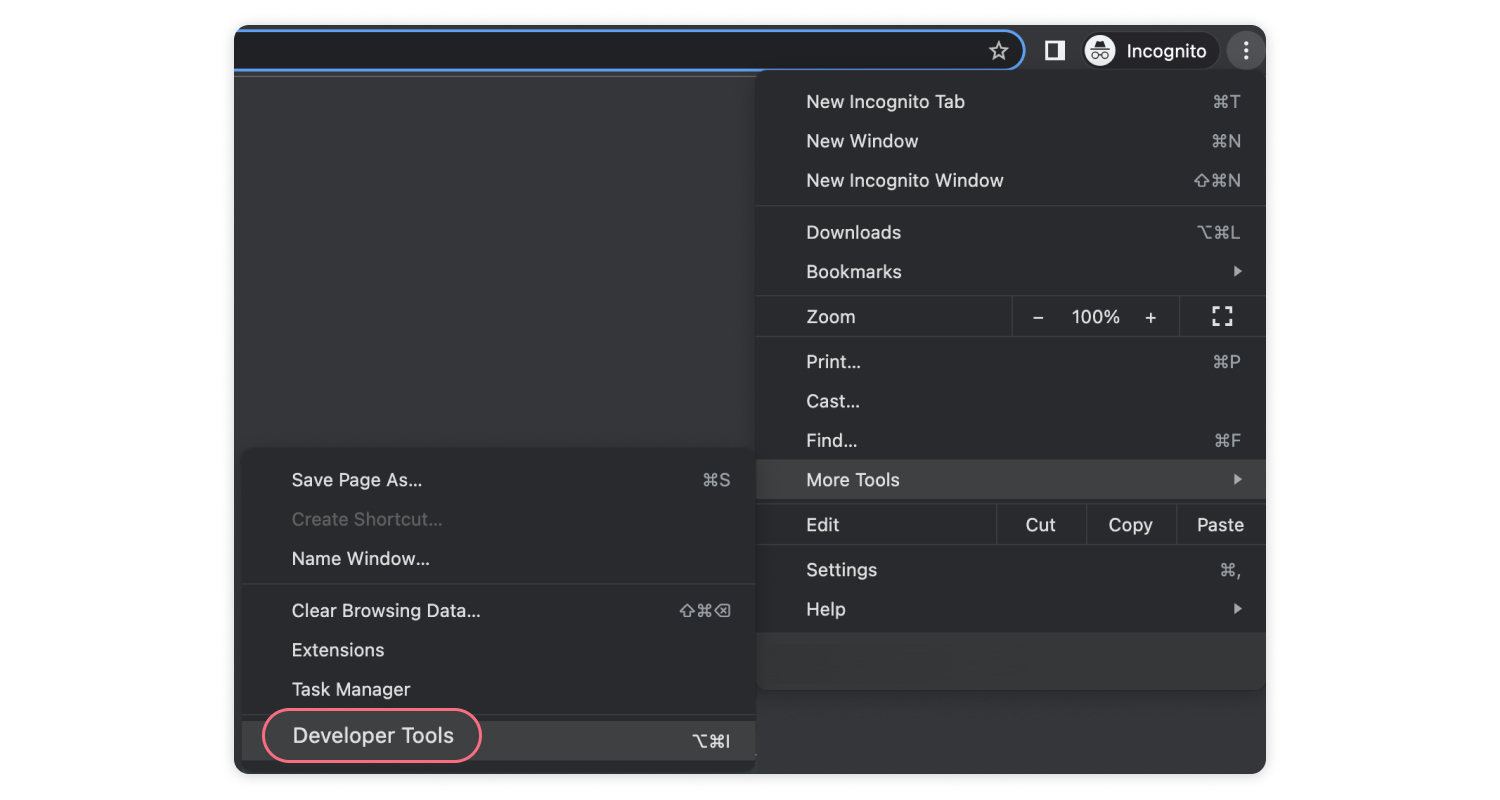Click the Incognito profile icon
Image resolution: width=1500 pixels, height=800 pixels.
[1098, 50]
